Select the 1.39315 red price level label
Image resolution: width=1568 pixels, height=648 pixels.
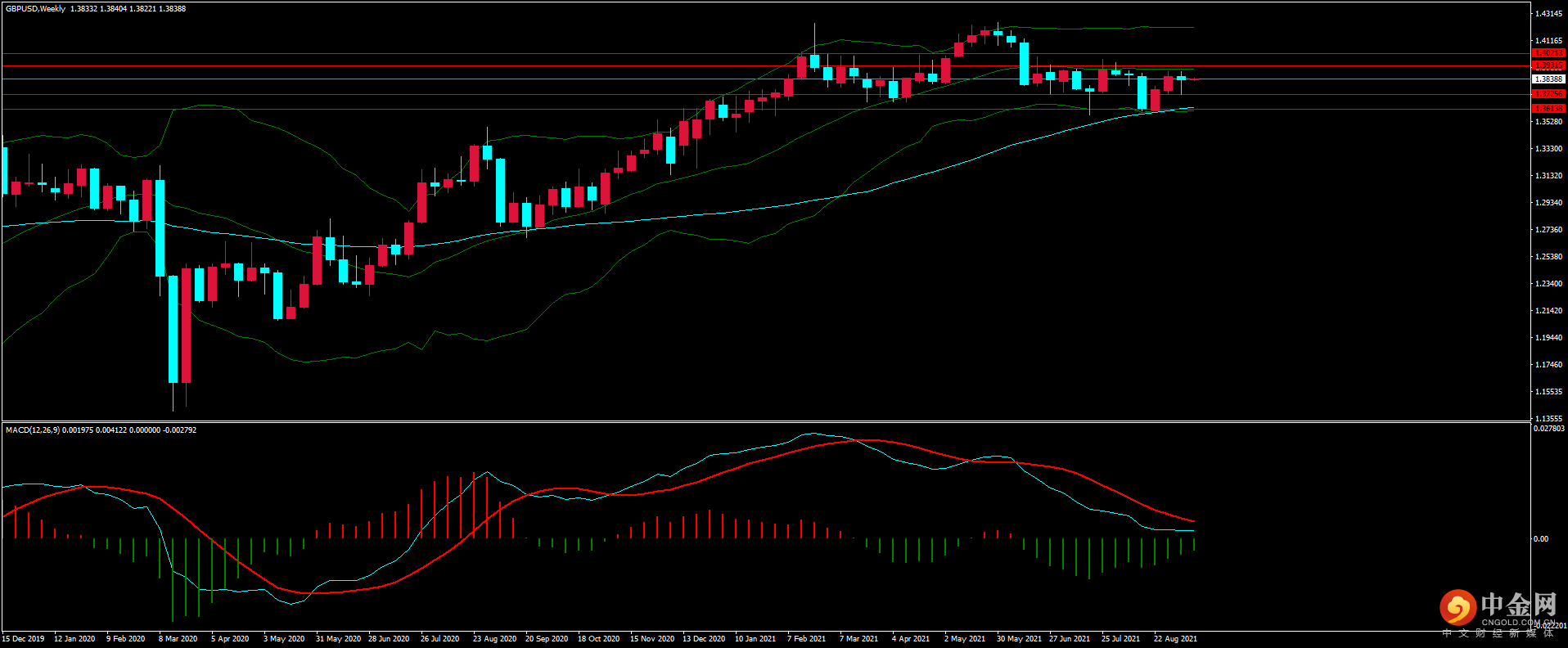[1548, 65]
